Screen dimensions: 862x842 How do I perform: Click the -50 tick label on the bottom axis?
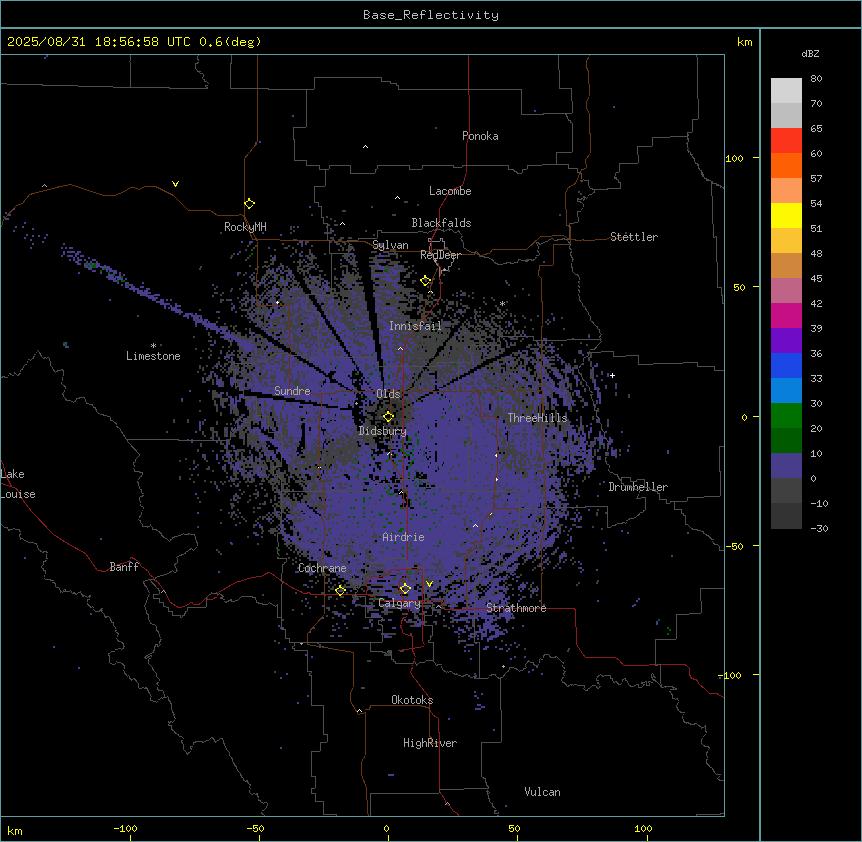255,828
